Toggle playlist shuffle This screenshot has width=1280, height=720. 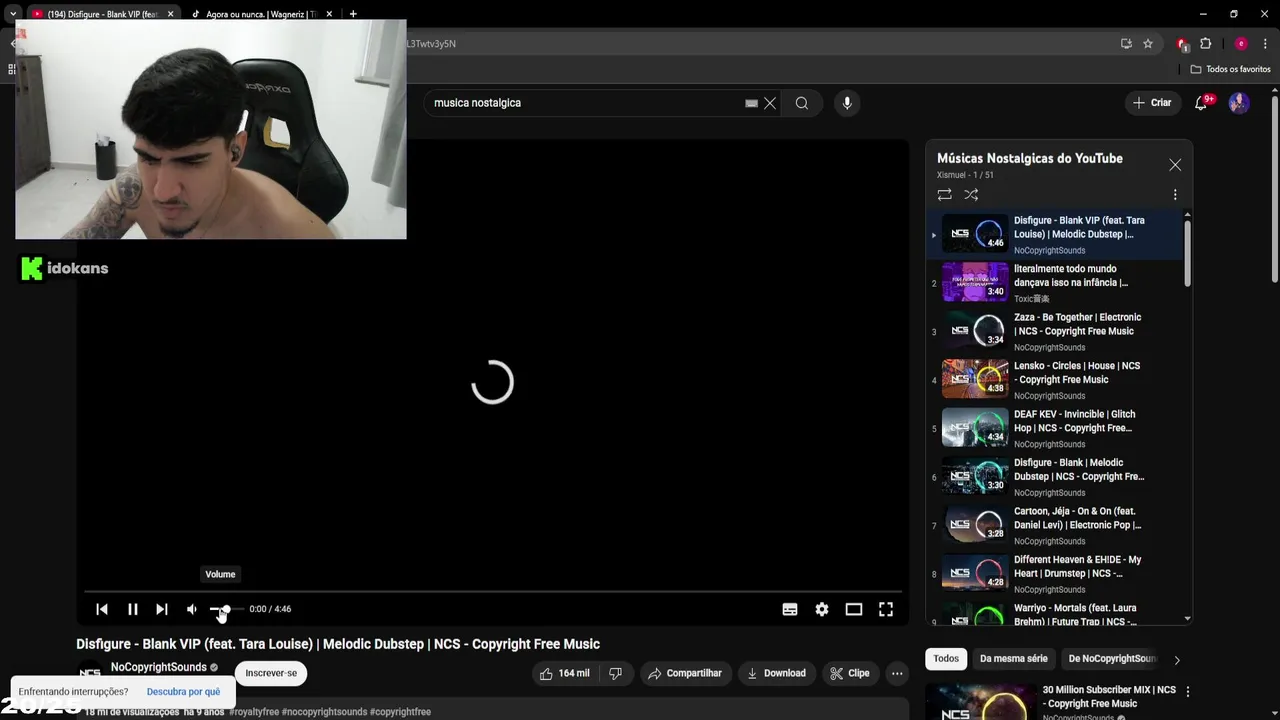[x=971, y=195]
